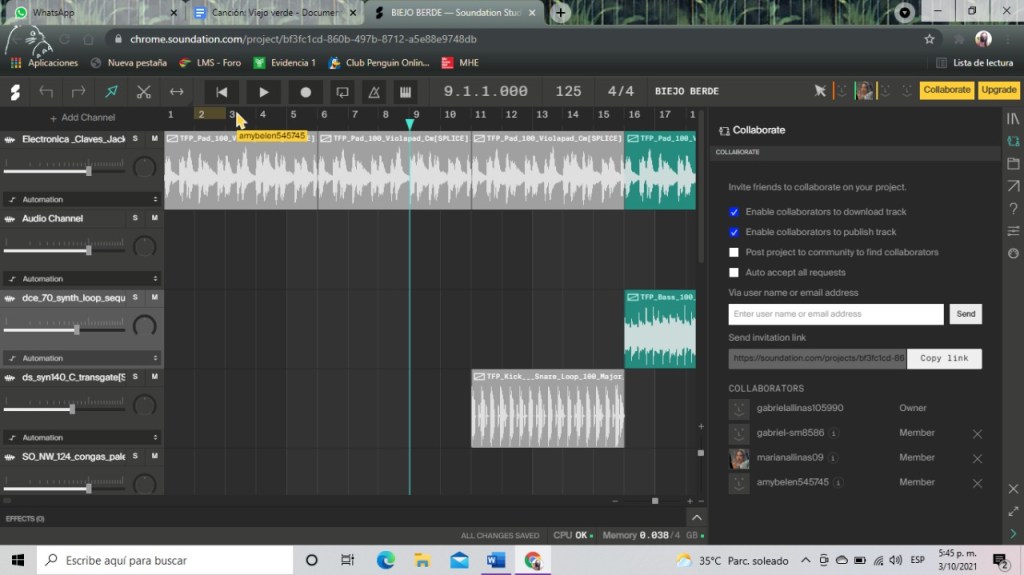The image size is (1024, 575).
Task: Select the scissors cut tool
Action: click(144, 91)
